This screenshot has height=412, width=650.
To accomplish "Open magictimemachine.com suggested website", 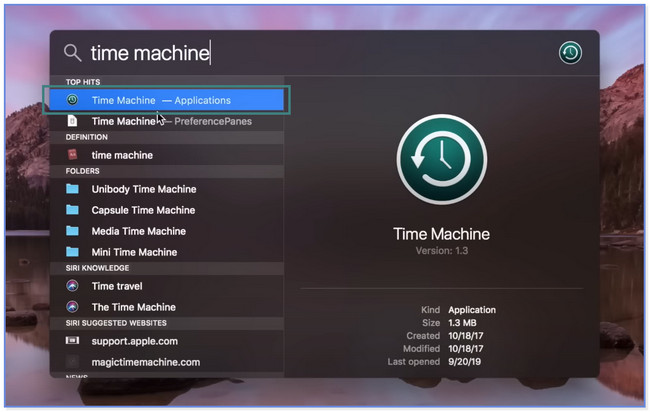I will [x=167, y=362].
